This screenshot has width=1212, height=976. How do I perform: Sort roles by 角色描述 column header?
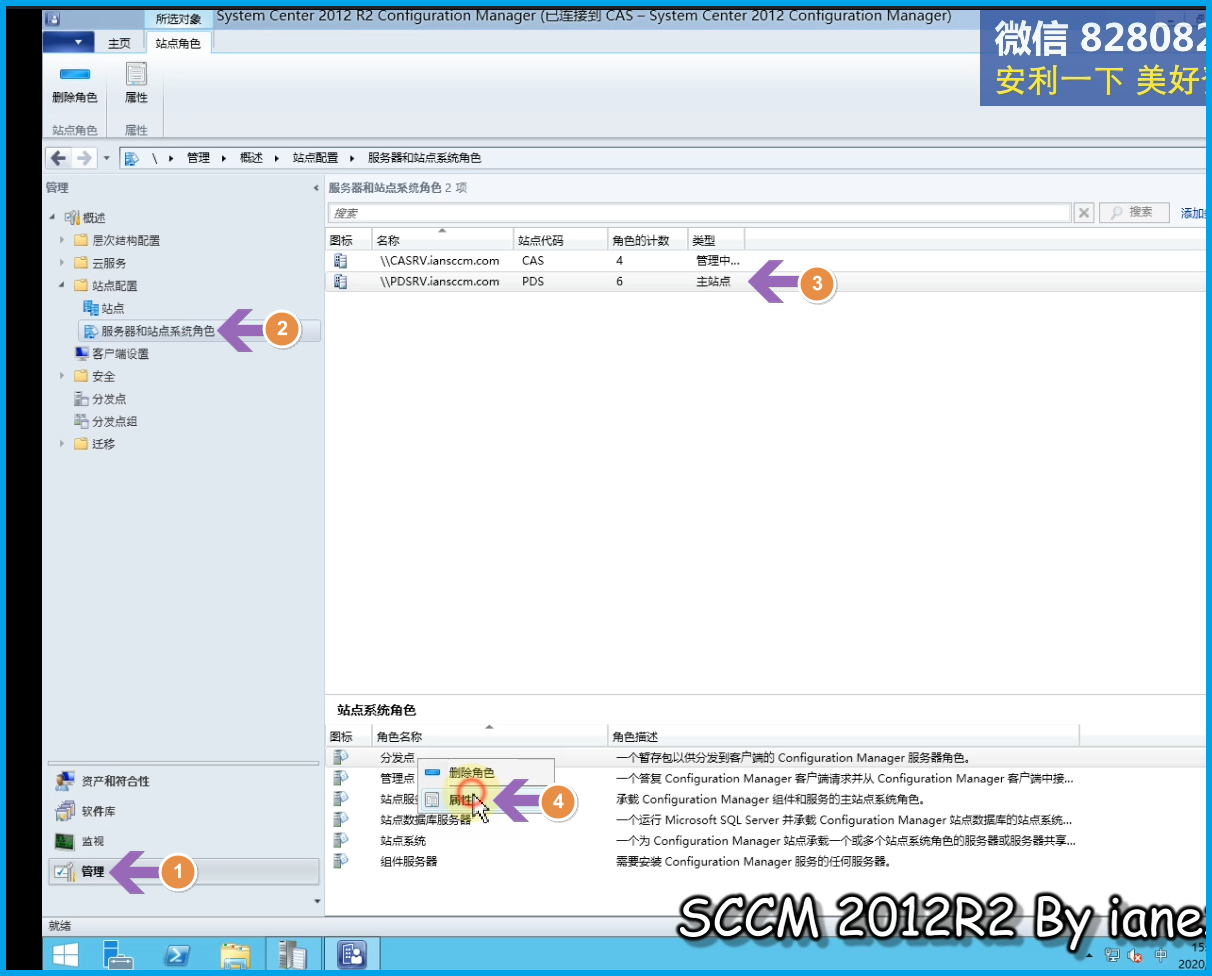point(843,737)
